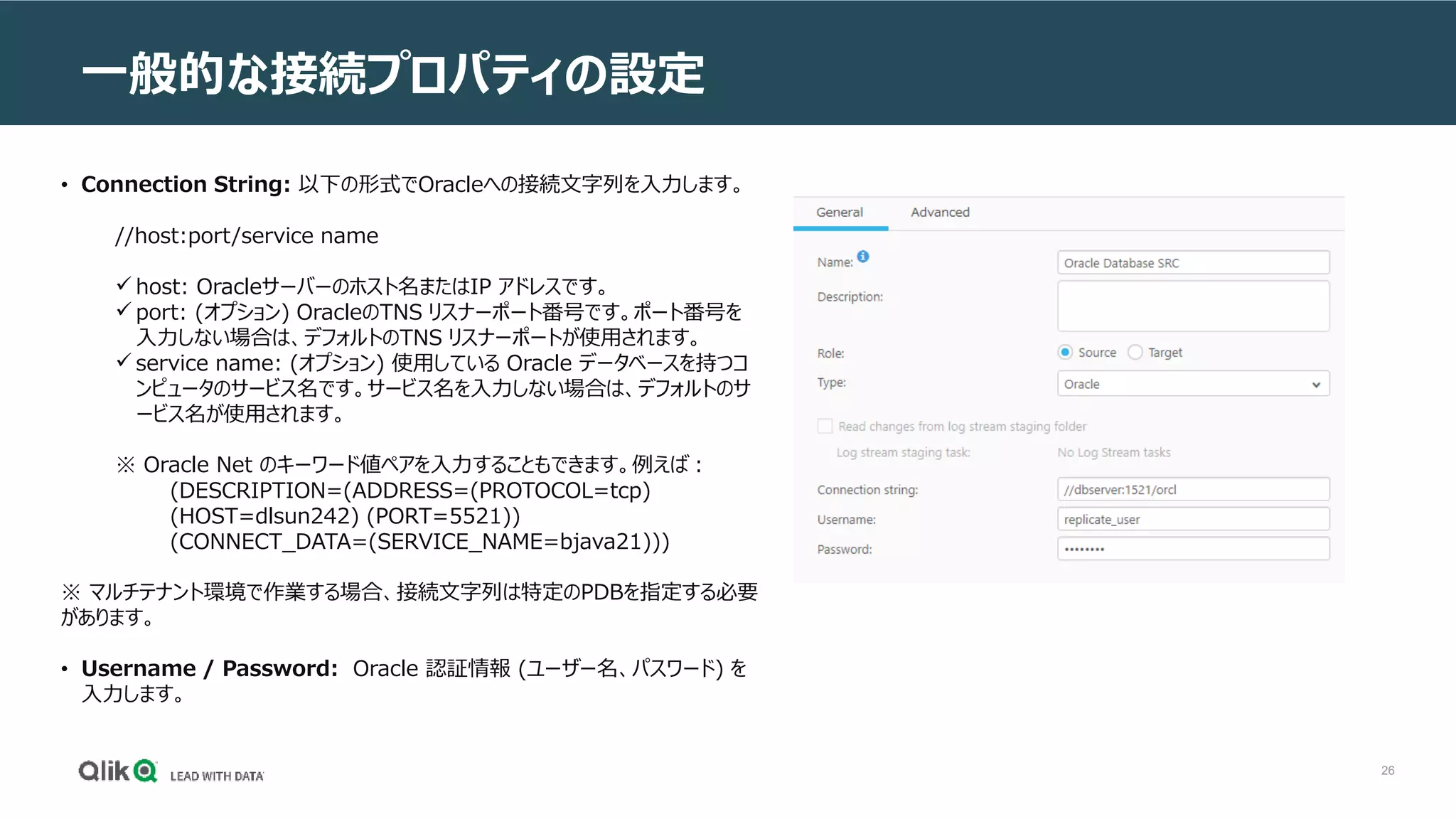Click the Password input field
1456x819 pixels.
point(1193,549)
